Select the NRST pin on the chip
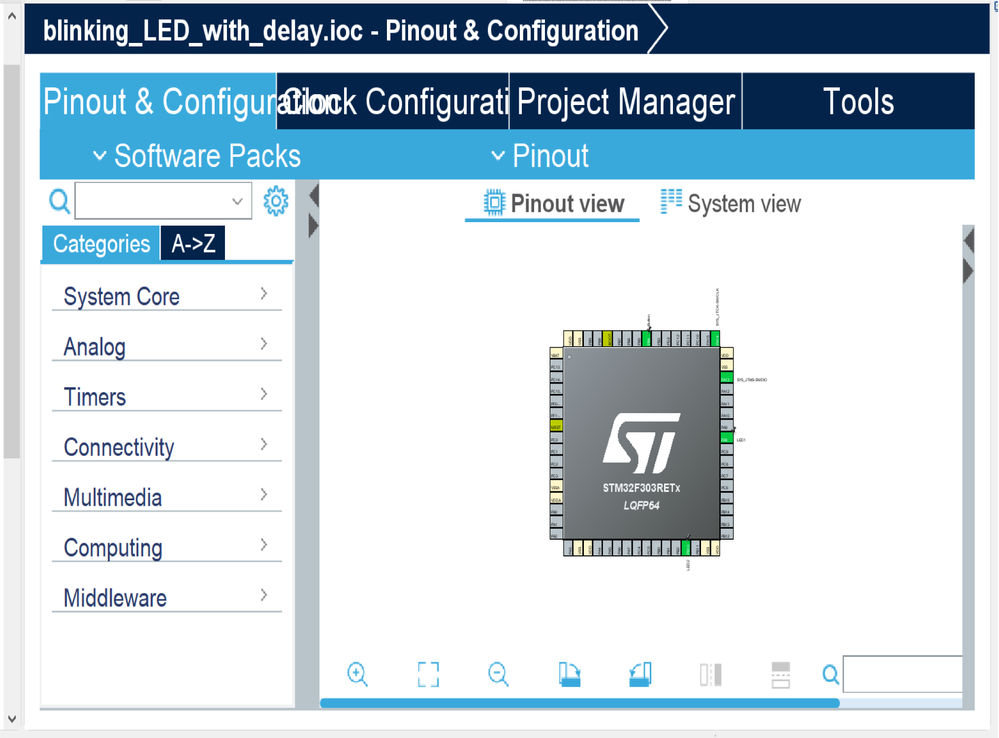This screenshot has width=999, height=738. point(556,427)
